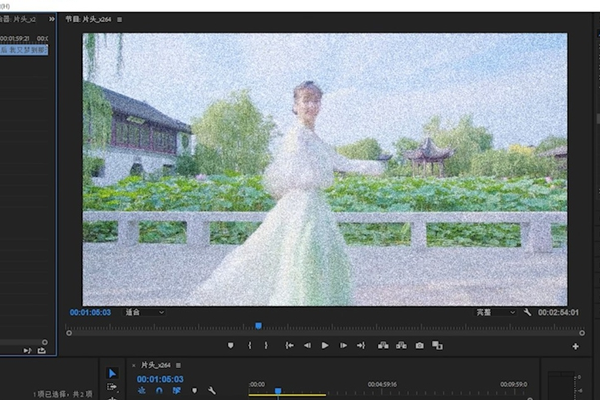600x400 pixels.
Task: Go to Out point in Program monitor
Action: point(361,346)
